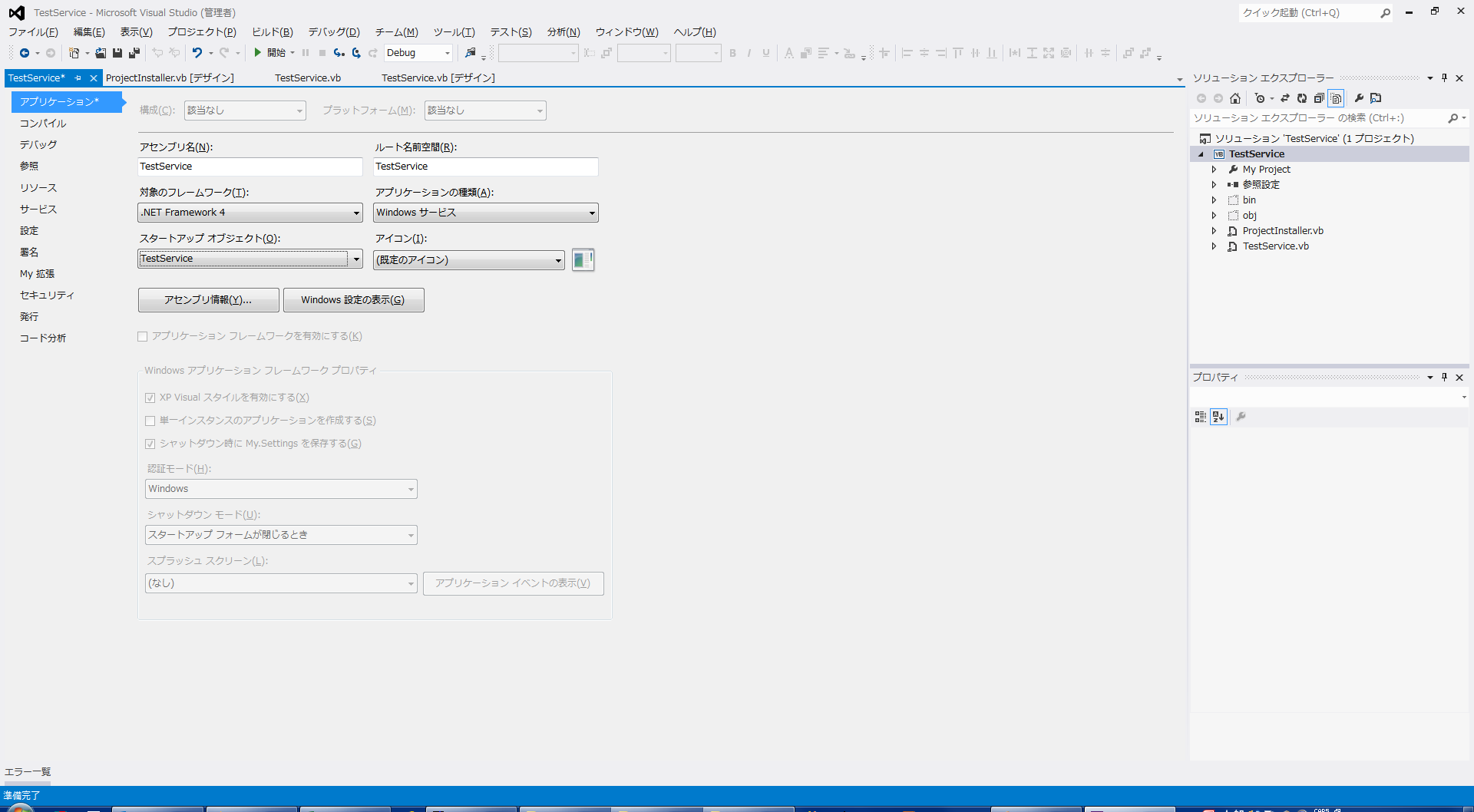Collapse the TestService project node

coord(1201,154)
